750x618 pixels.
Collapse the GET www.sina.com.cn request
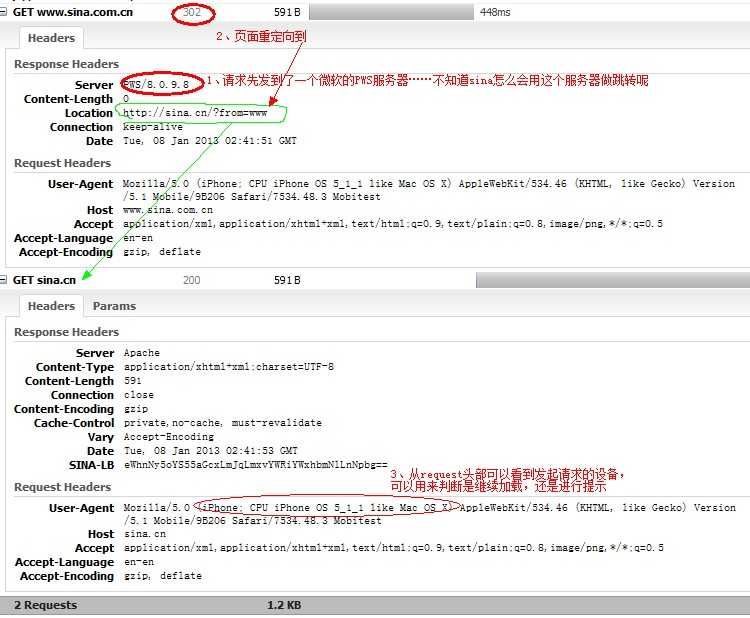pyautogui.click(x=3, y=12)
